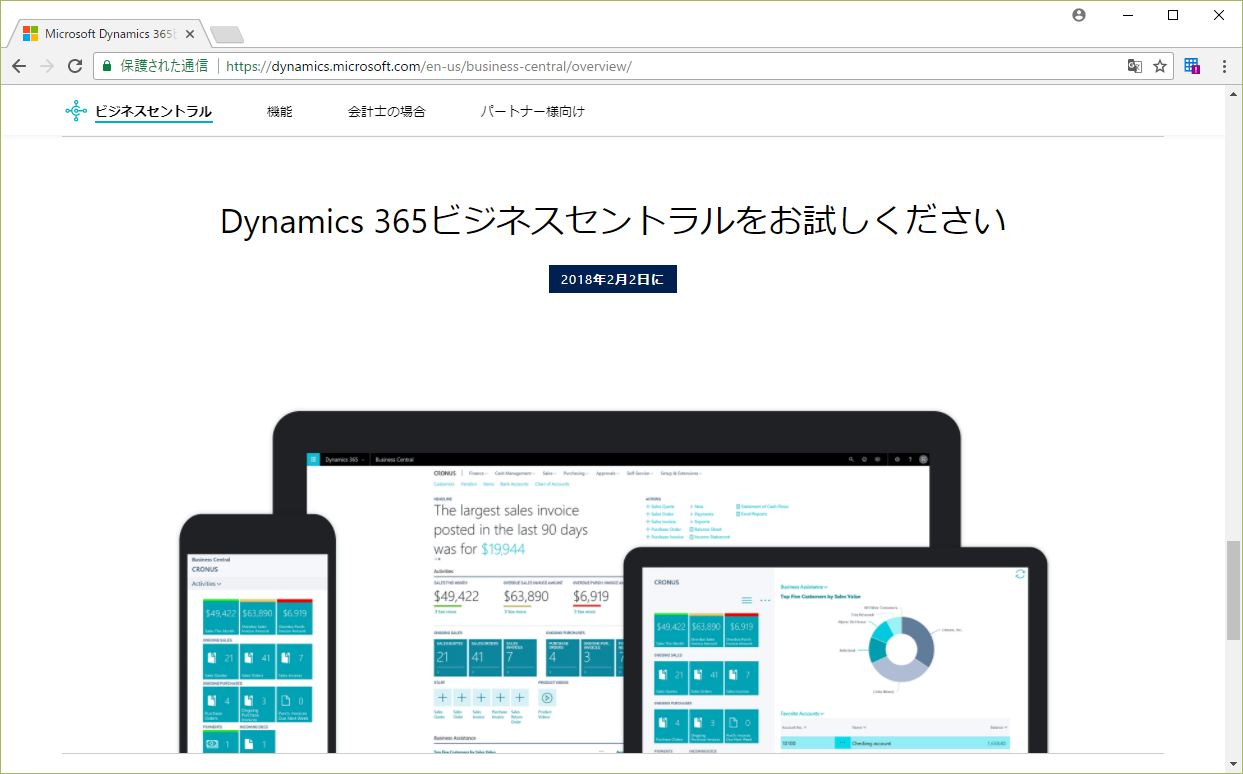Close the Microsoft Dynamics 365 tab
Viewport: 1243px width, 774px height.
pyautogui.click(x=190, y=34)
